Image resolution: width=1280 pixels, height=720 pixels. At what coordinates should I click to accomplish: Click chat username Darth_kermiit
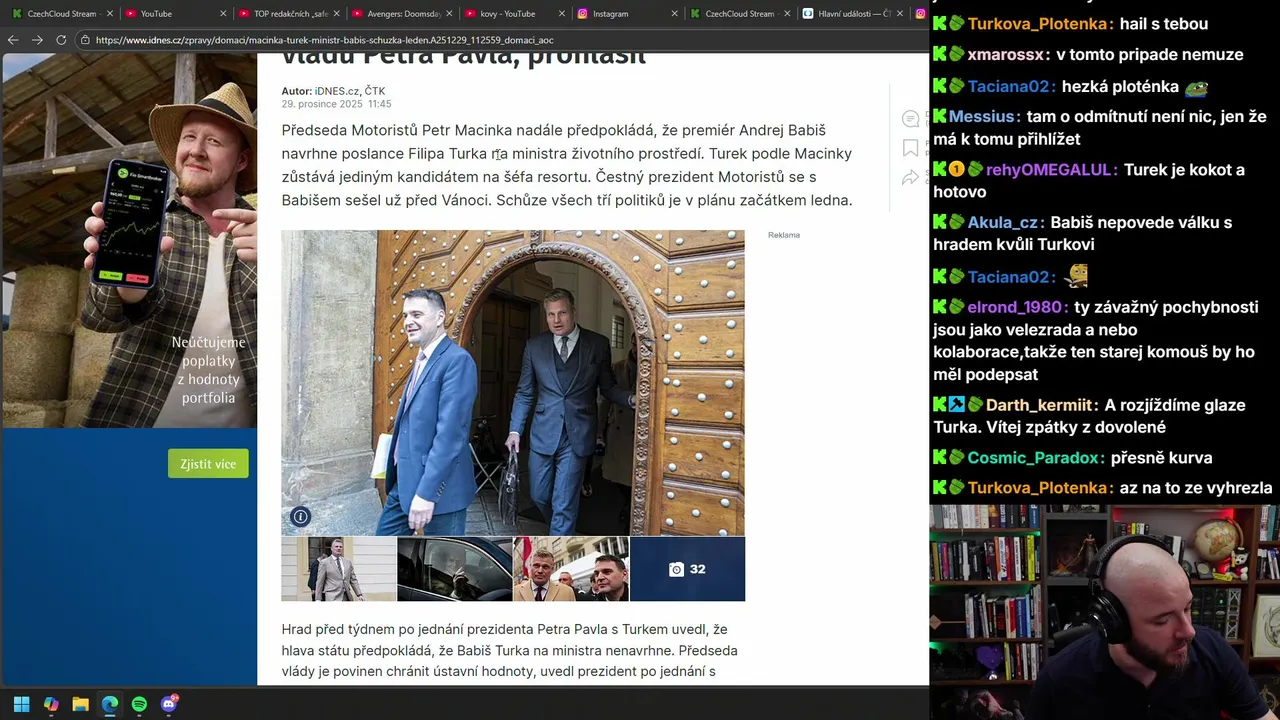[1040, 406]
